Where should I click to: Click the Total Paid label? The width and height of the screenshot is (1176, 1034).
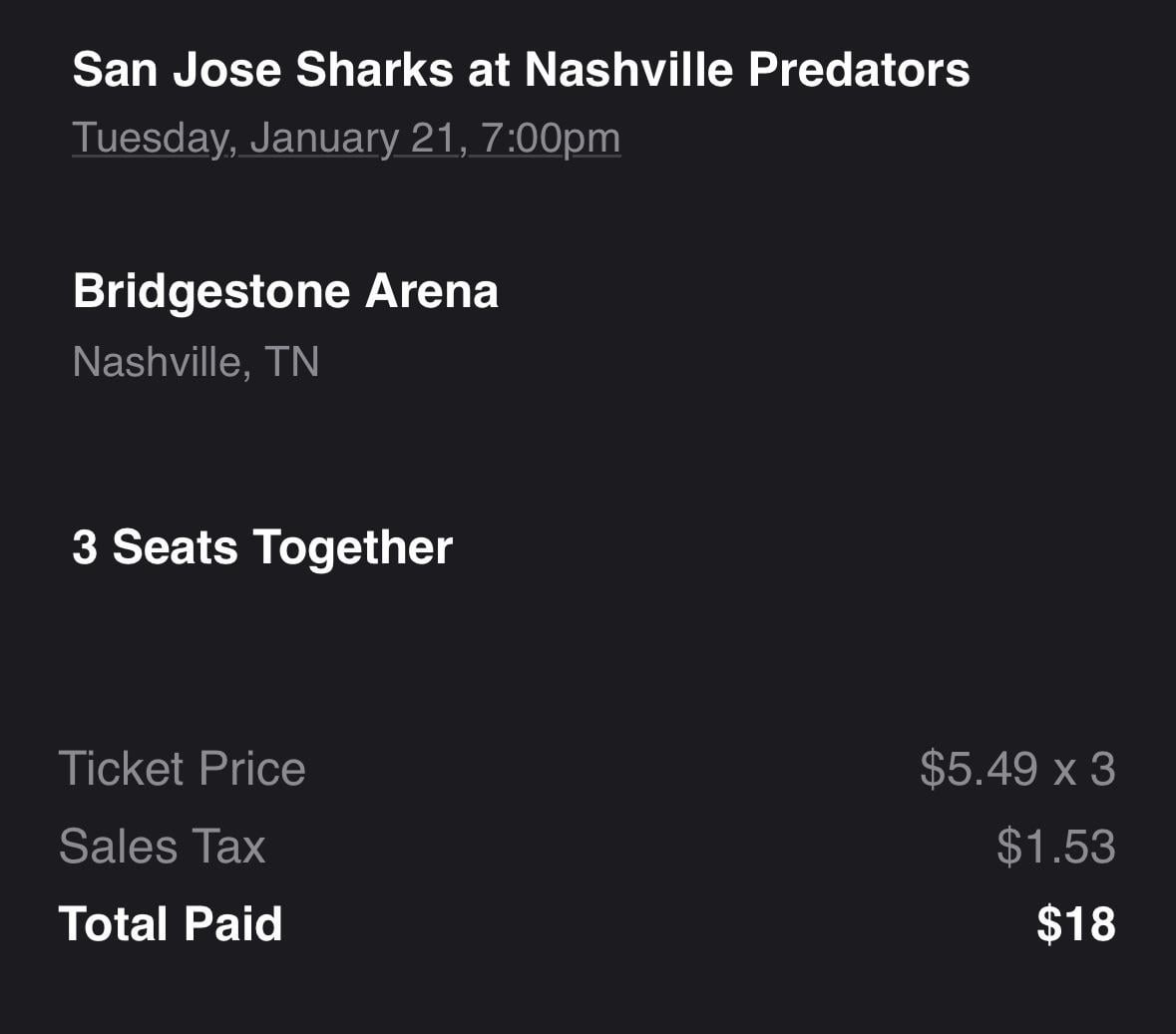coord(171,924)
